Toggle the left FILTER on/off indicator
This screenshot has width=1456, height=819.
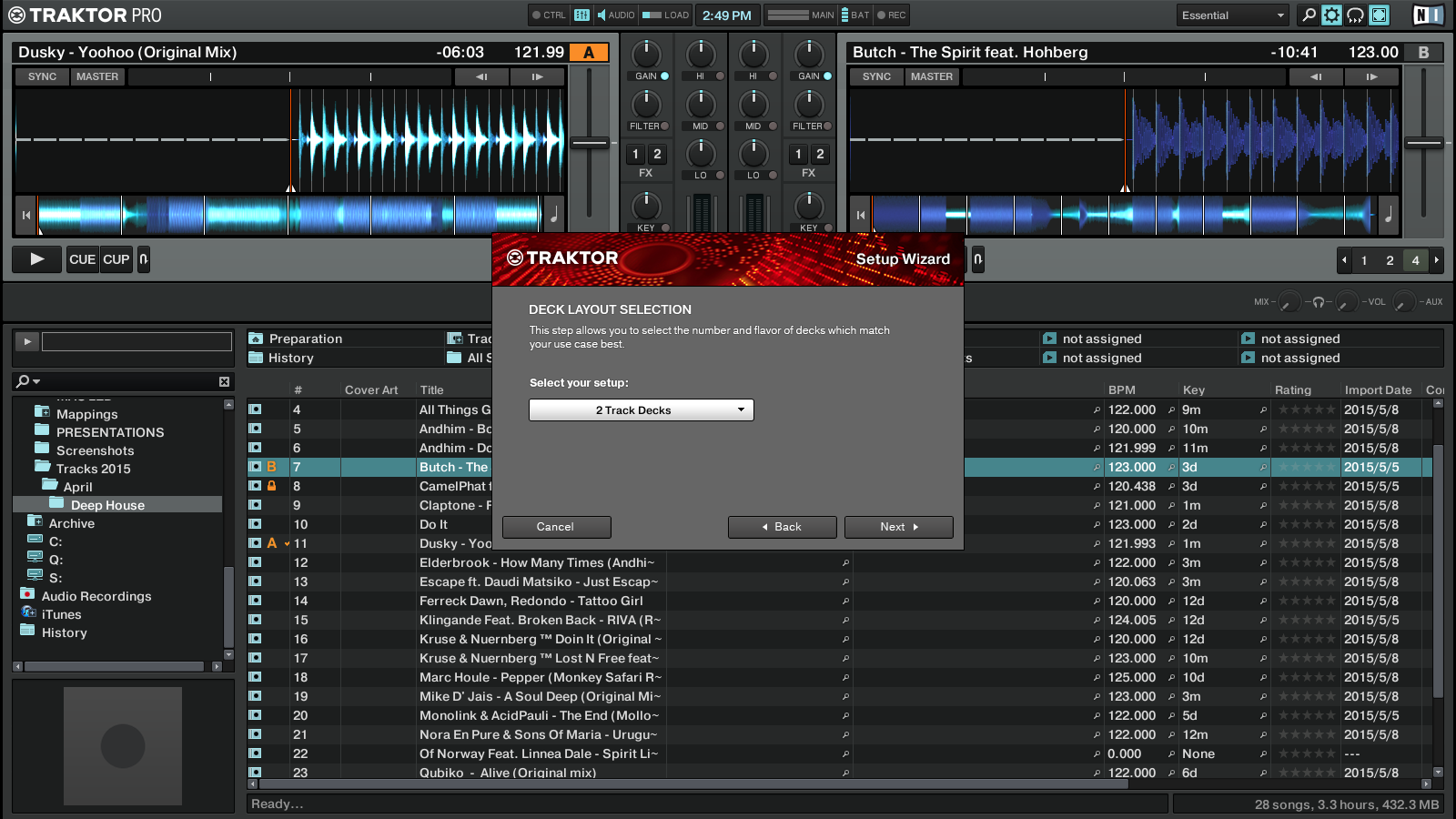click(664, 126)
